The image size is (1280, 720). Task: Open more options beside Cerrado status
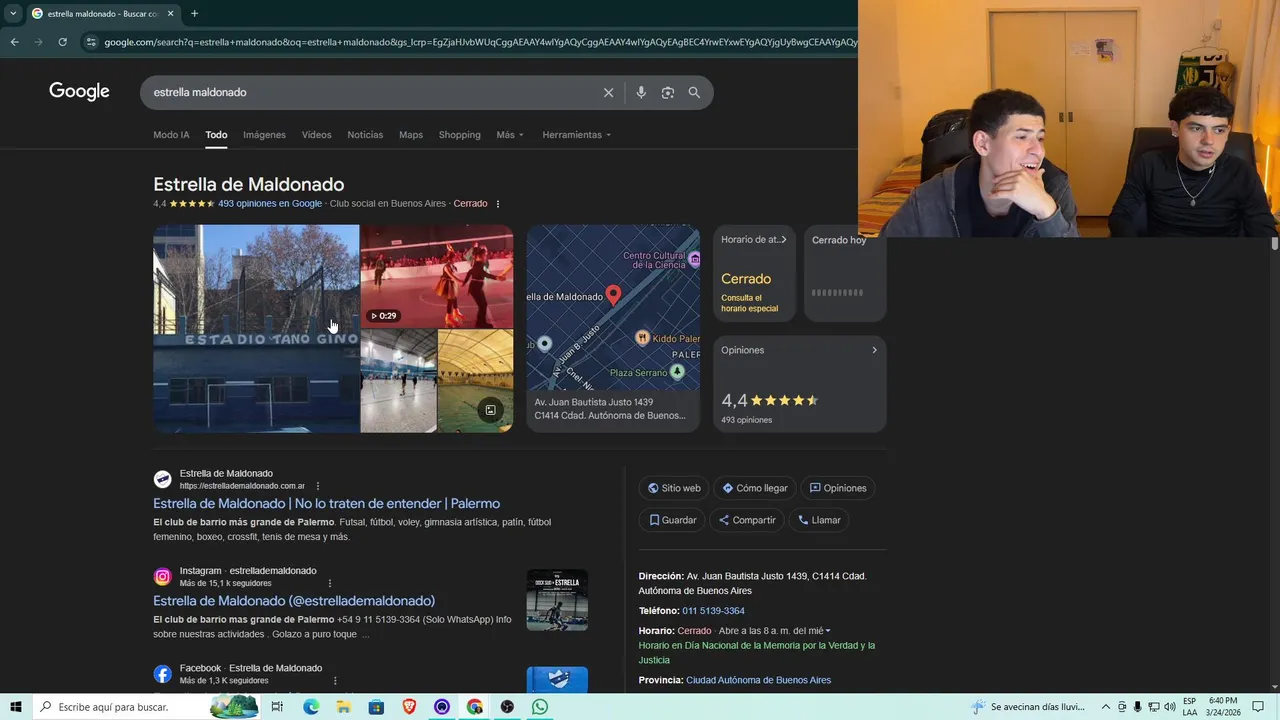tap(498, 204)
